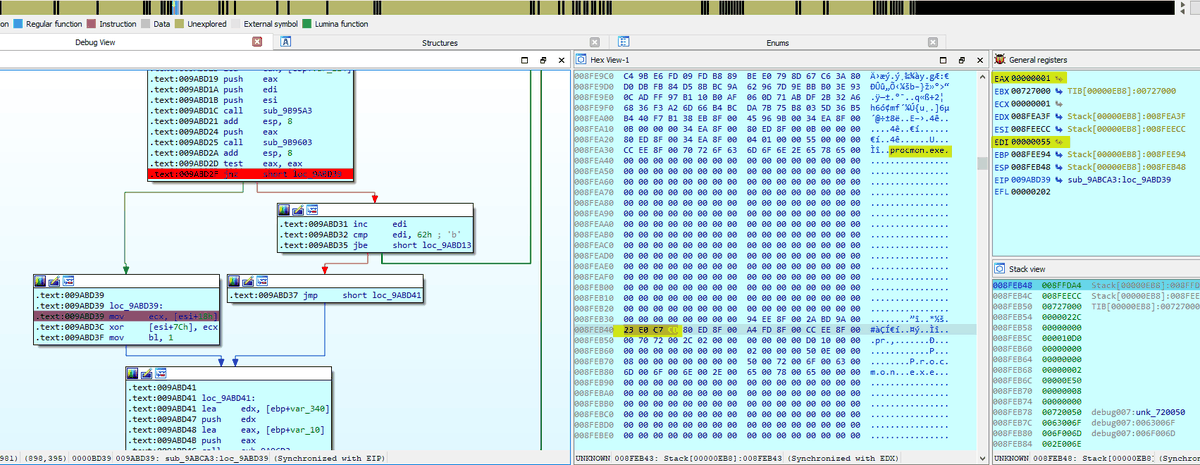1200x465 pixels.
Task: Click the Instruction legend color swatch
Action: point(91,22)
